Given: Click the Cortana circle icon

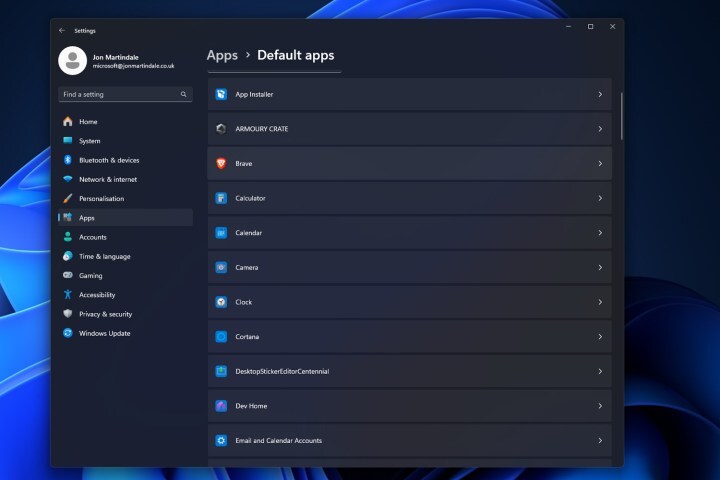Looking at the screenshot, I should (221, 337).
